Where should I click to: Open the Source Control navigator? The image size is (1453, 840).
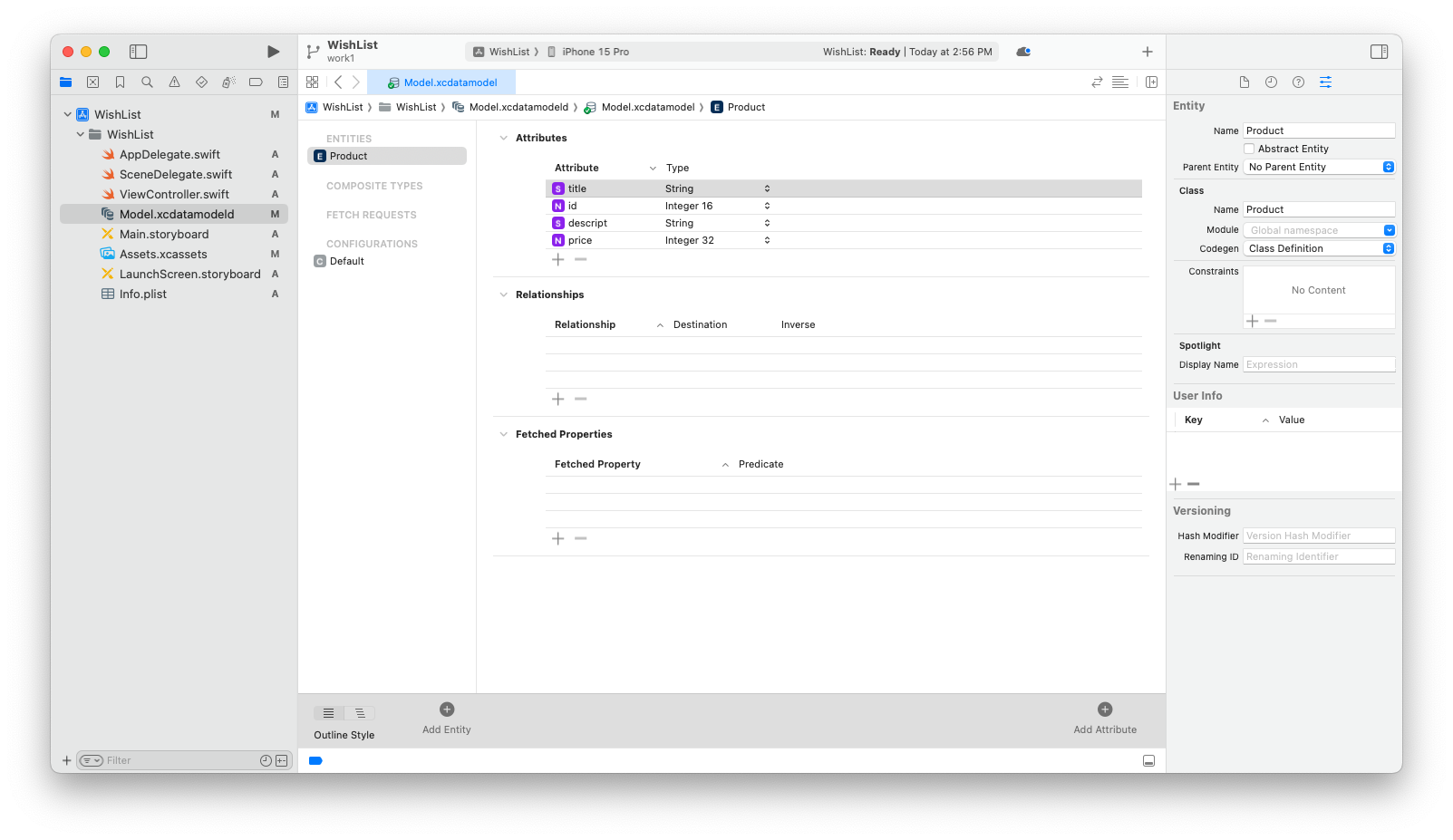pyautogui.click(x=92, y=82)
